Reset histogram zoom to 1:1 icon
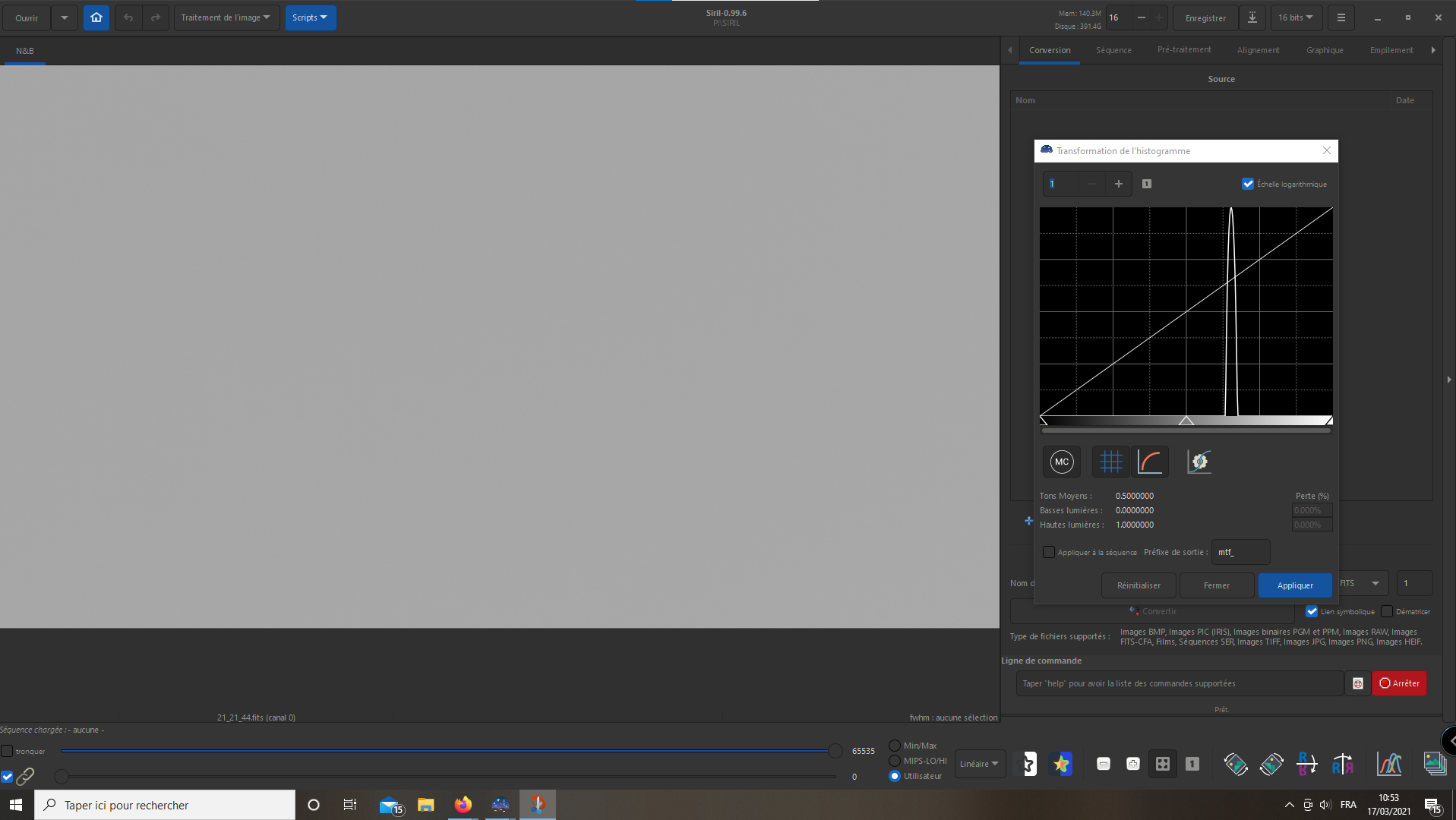The height and width of the screenshot is (820, 1456). click(1147, 184)
